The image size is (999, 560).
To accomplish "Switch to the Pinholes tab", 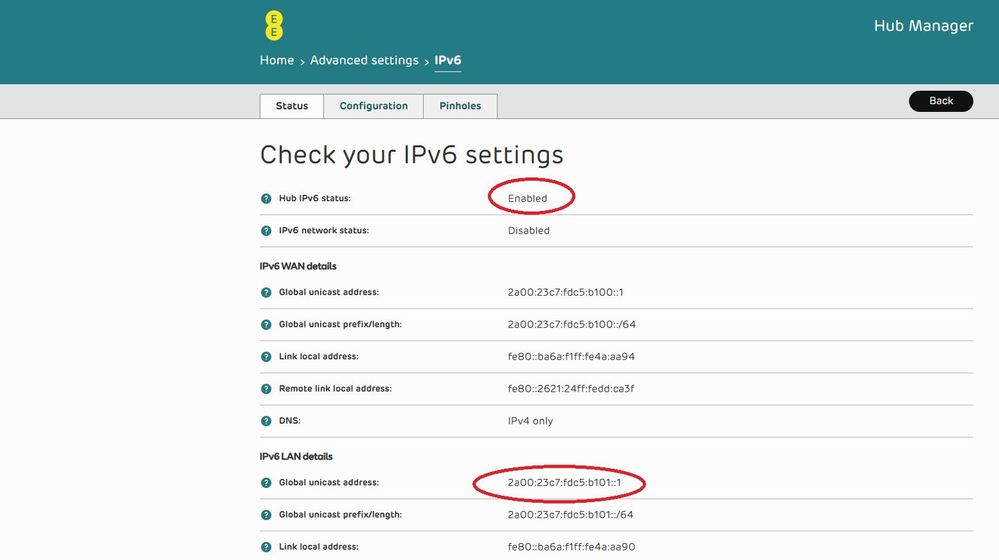I will coord(460,106).
